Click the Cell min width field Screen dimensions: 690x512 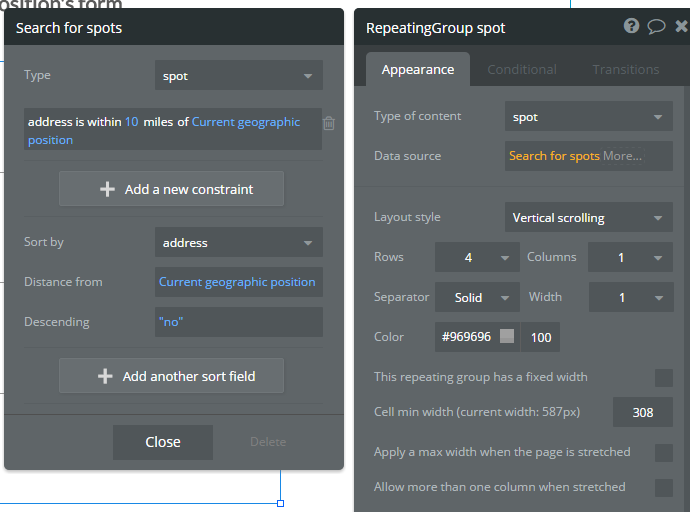(x=643, y=413)
